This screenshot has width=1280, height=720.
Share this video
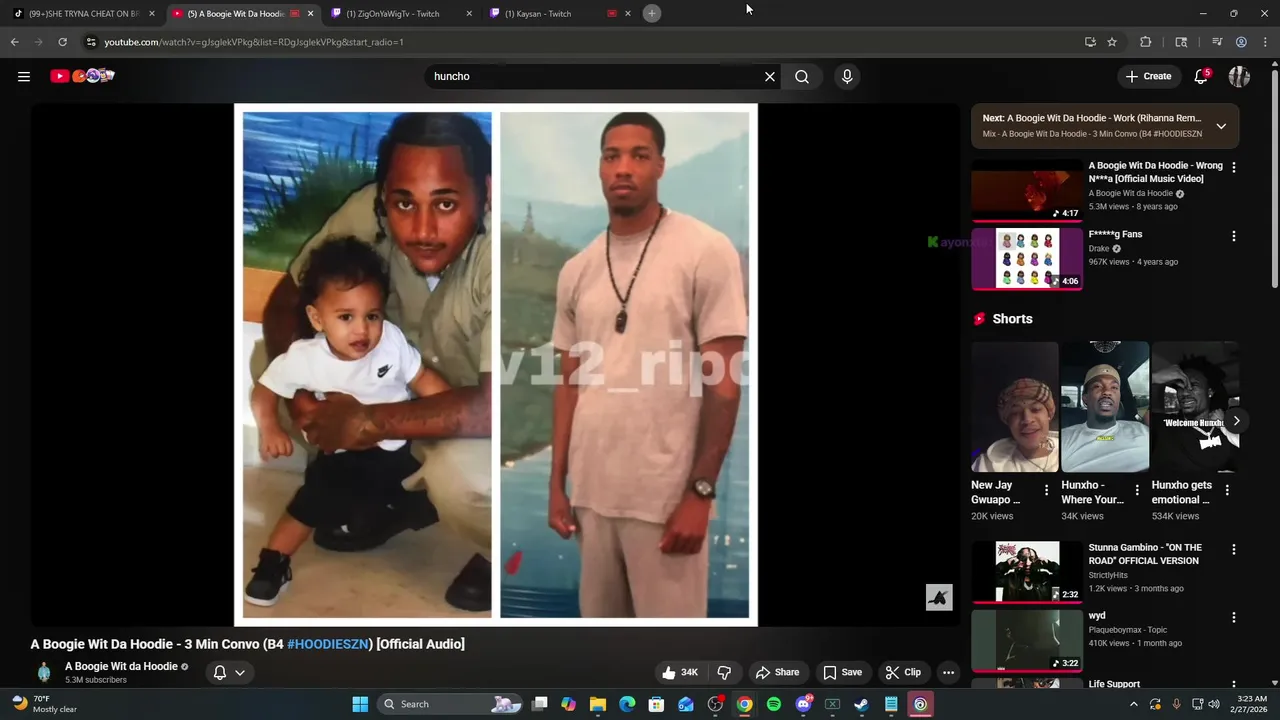(777, 672)
